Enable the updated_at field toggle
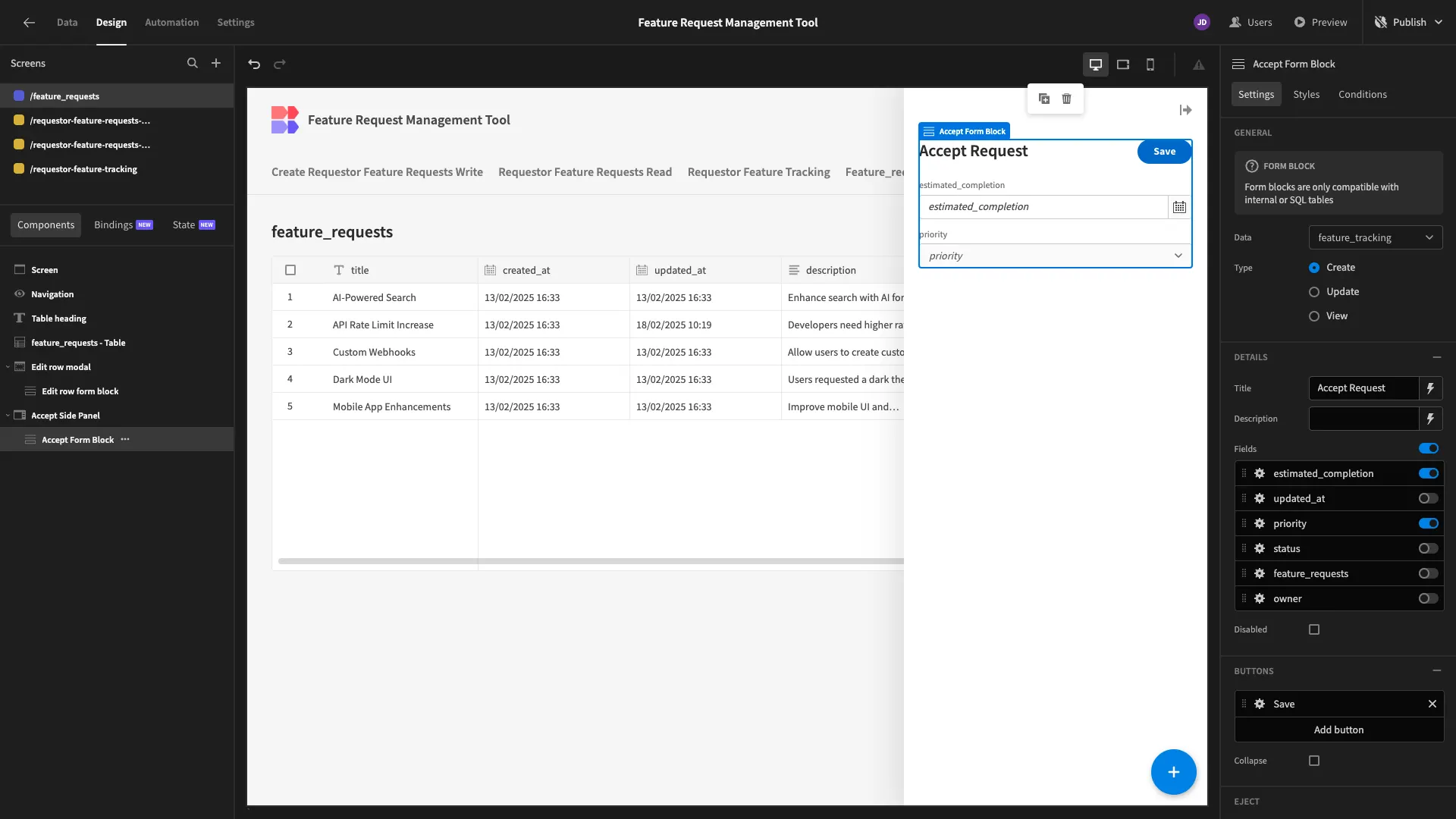The height and width of the screenshot is (819, 1456). point(1429,498)
